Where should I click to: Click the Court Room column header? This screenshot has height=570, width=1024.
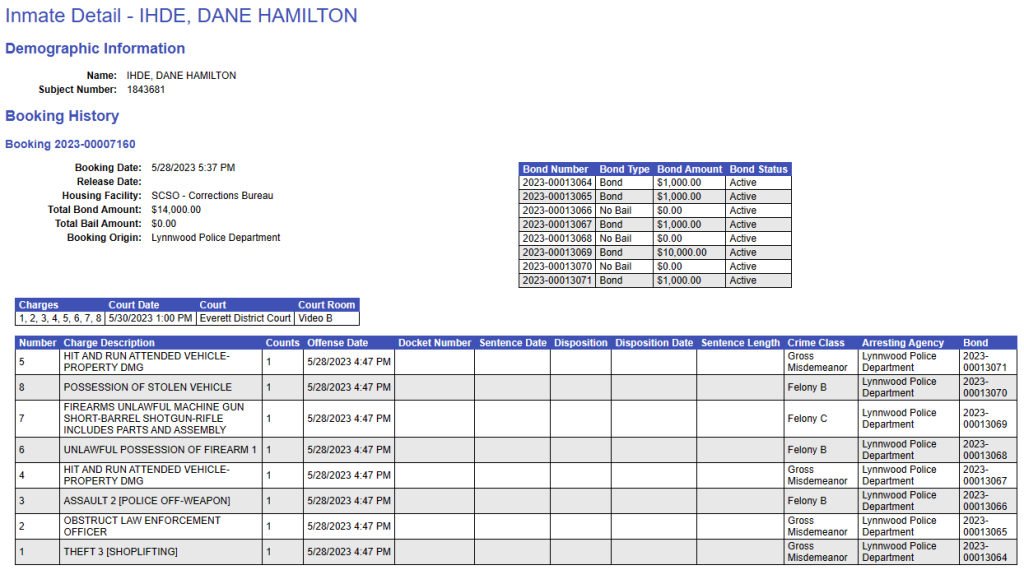click(x=327, y=305)
